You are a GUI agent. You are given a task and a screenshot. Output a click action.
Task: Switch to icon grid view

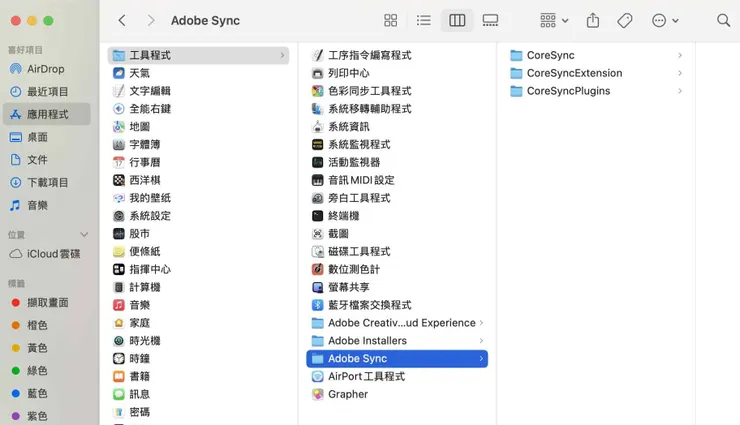[390, 20]
